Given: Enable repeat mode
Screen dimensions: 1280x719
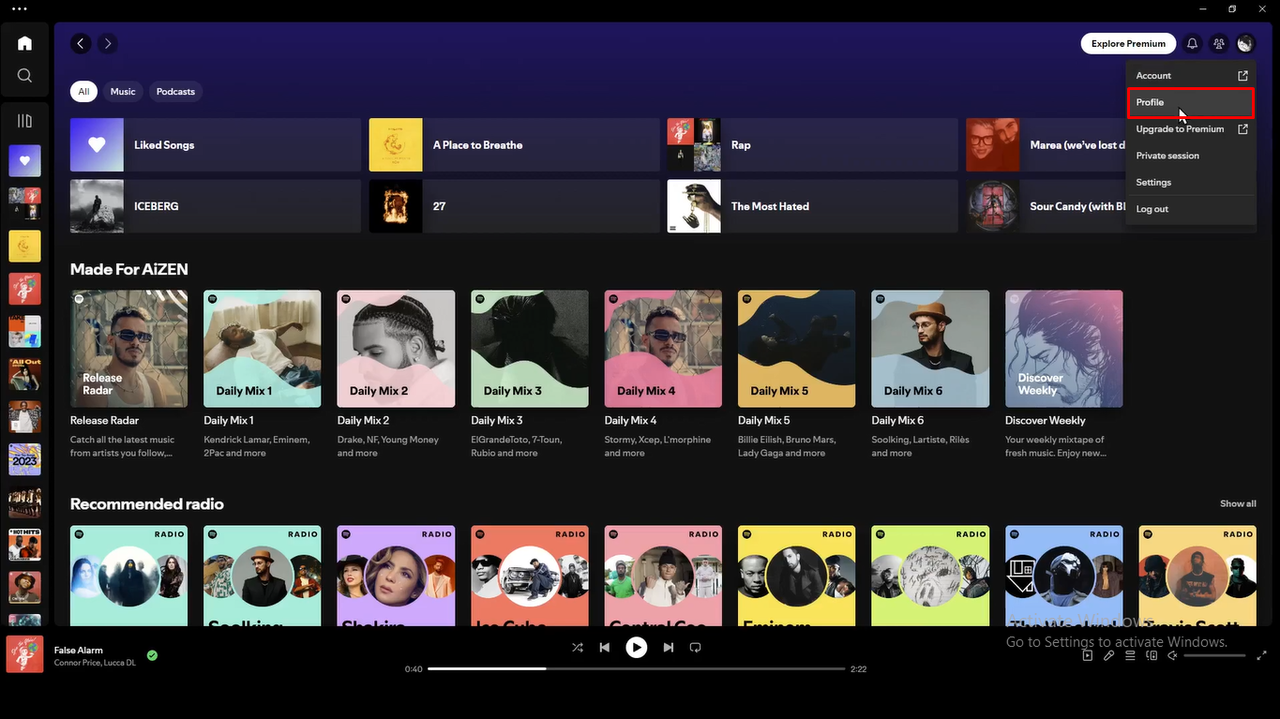Looking at the screenshot, I should click(695, 647).
